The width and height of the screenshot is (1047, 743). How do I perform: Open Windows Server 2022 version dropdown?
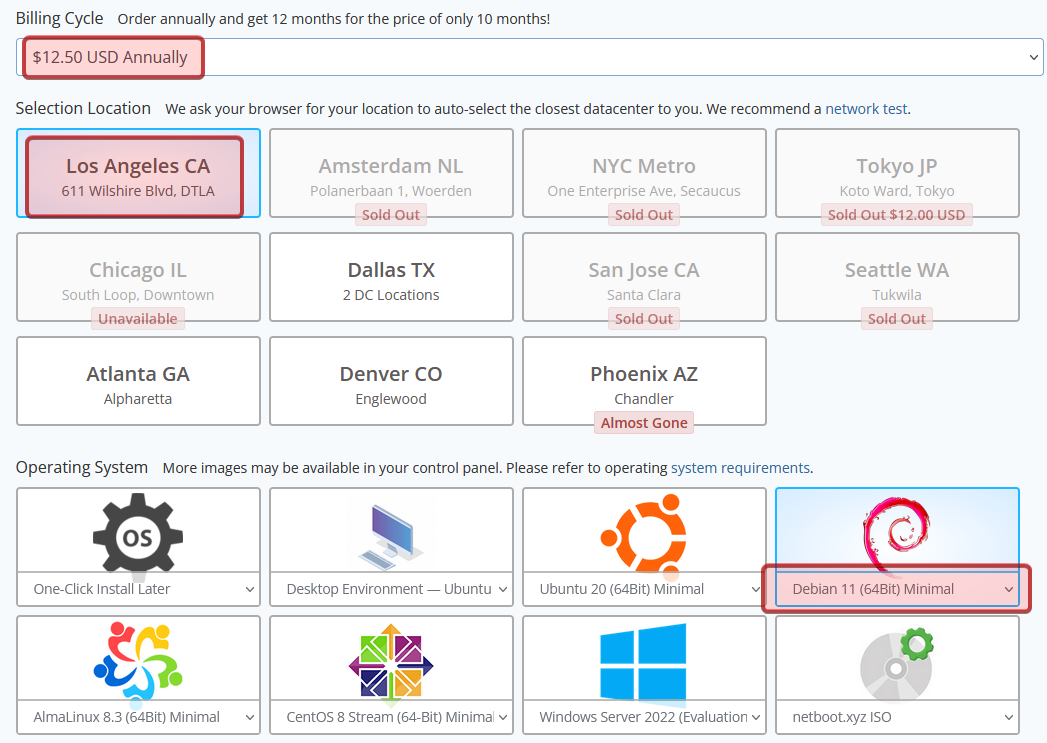click(x=643, y=717)
